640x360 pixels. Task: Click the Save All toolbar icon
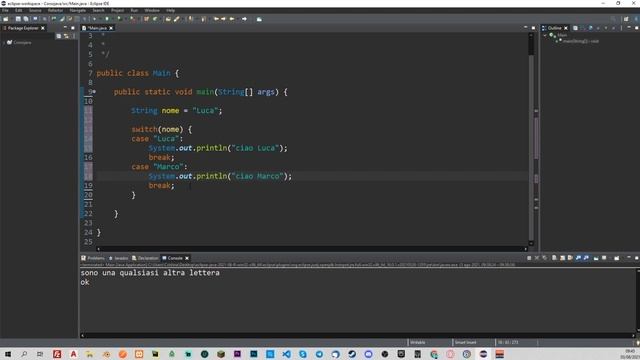point(26,19)
